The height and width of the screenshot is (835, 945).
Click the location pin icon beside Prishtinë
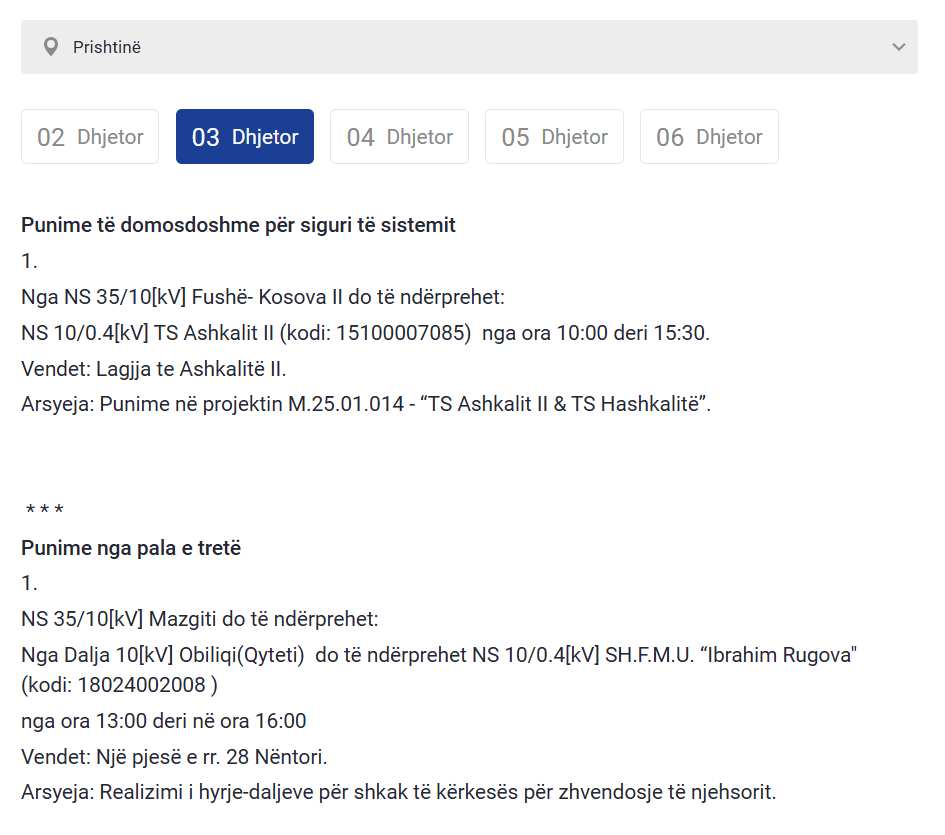click(51, 47)
